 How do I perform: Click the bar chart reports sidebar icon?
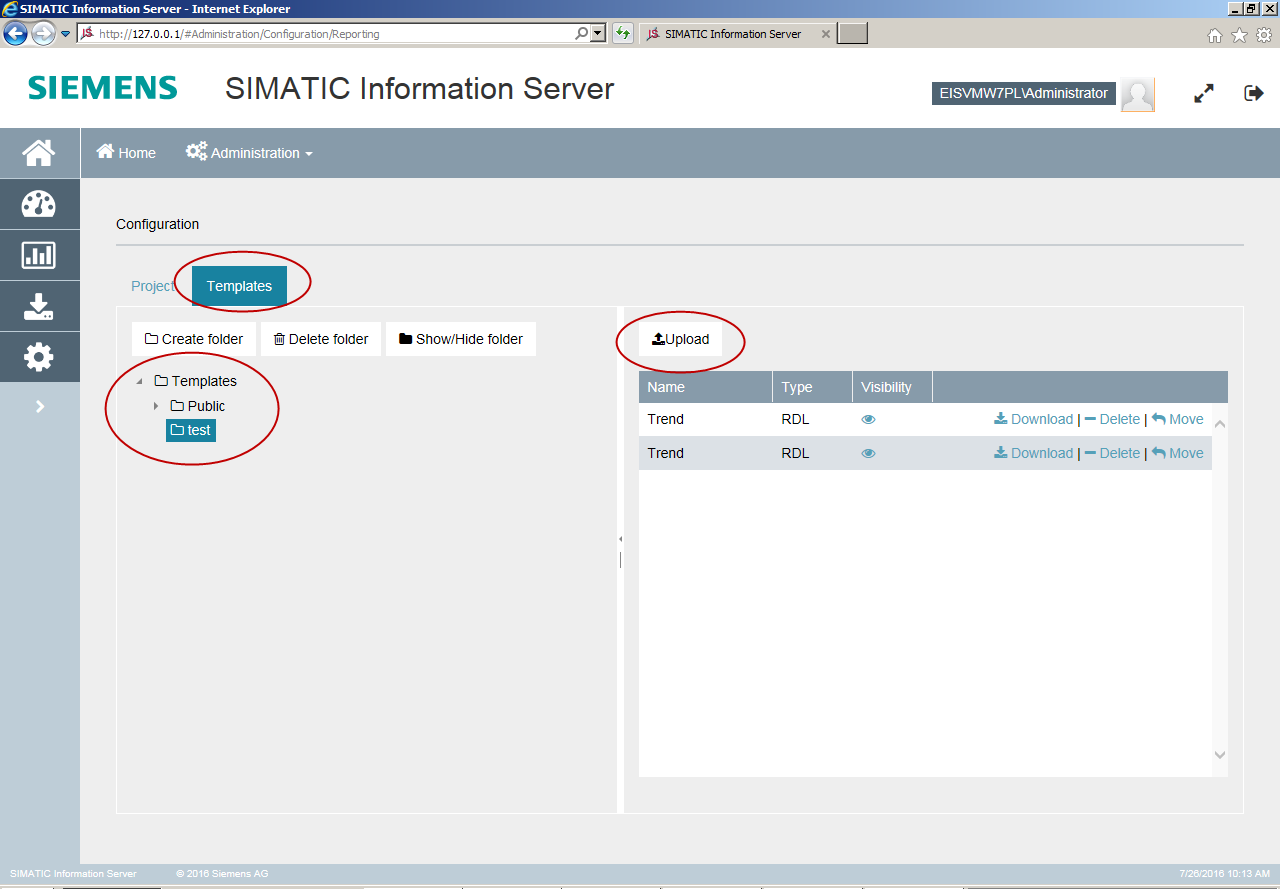[39, 255]
